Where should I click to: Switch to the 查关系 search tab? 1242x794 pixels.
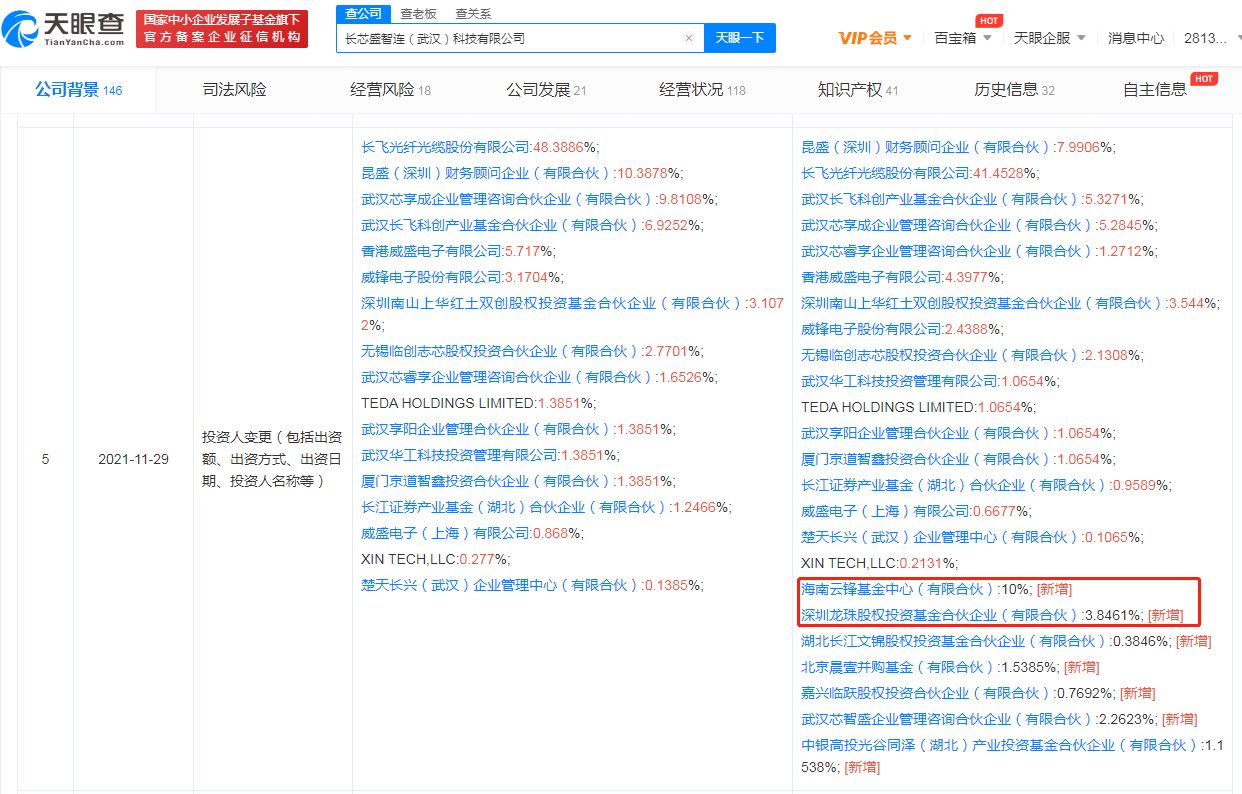pyautogui.click(x=473, y=14)
